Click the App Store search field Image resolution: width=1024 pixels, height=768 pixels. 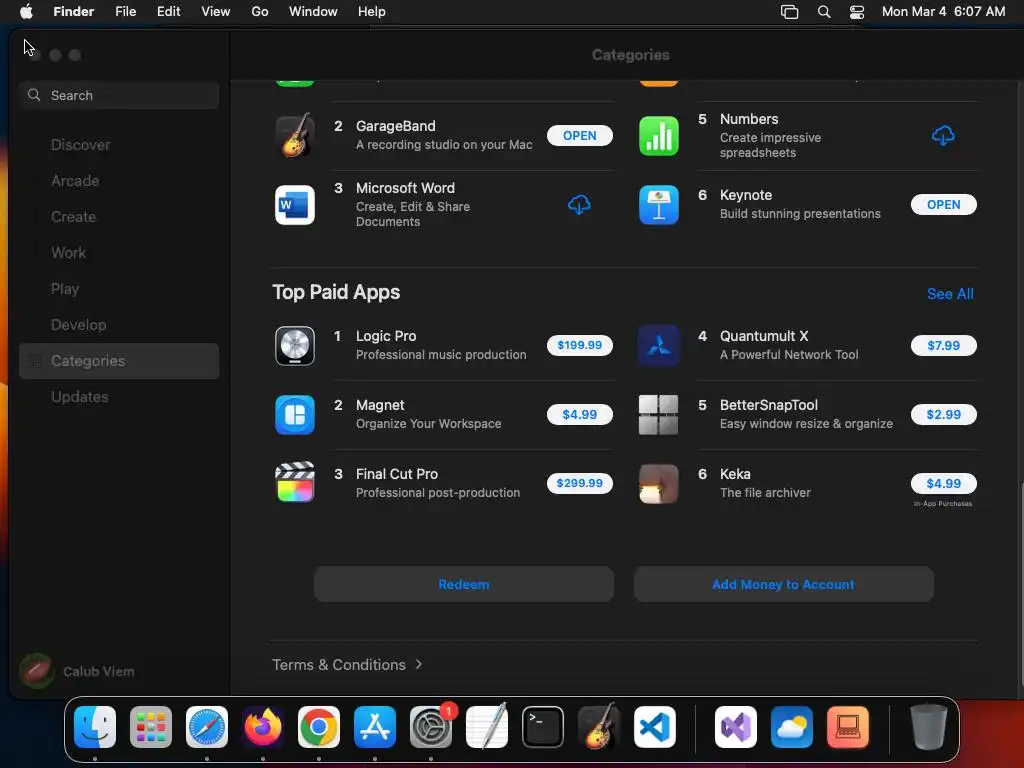119,95
